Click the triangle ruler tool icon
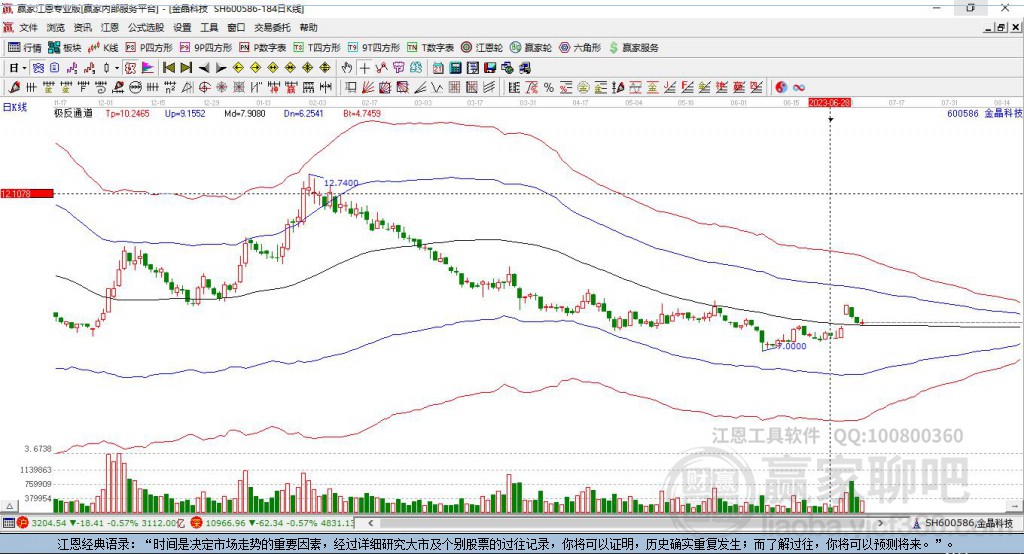This screenshot has height=554, width=1024. click(187, 87)
